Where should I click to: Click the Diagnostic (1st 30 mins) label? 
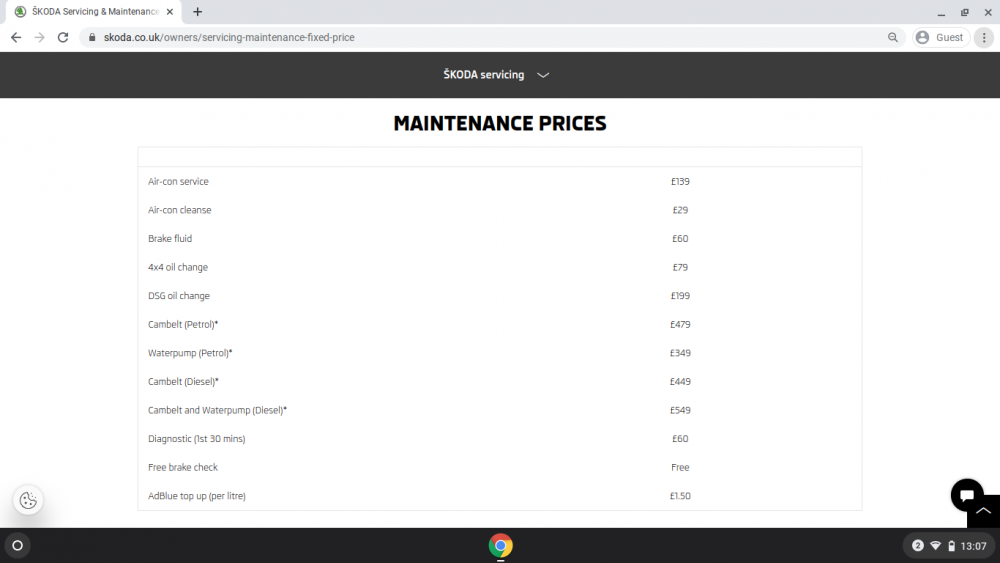(x=196, y=439)
